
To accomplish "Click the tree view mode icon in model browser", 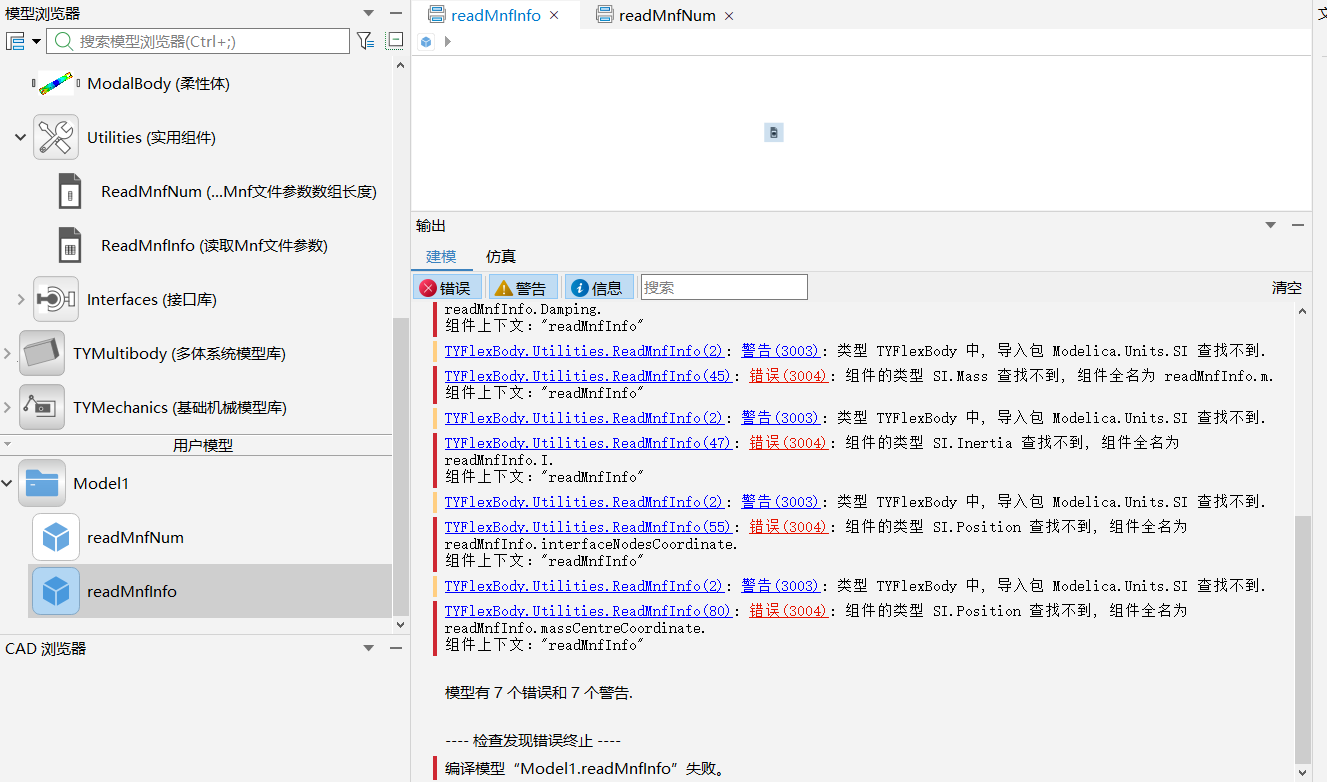I will tap(15, 41).
